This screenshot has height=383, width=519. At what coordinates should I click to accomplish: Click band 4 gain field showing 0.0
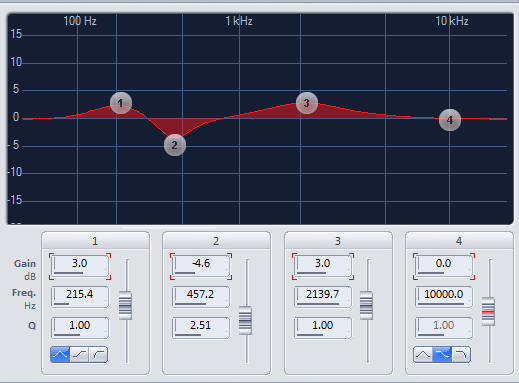click(444, 266)
